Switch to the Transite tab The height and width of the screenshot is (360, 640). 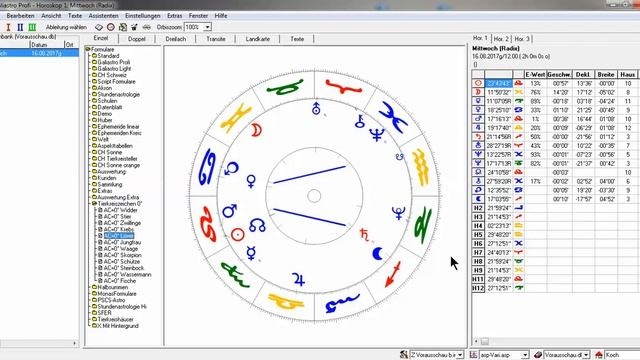[216, 39]
